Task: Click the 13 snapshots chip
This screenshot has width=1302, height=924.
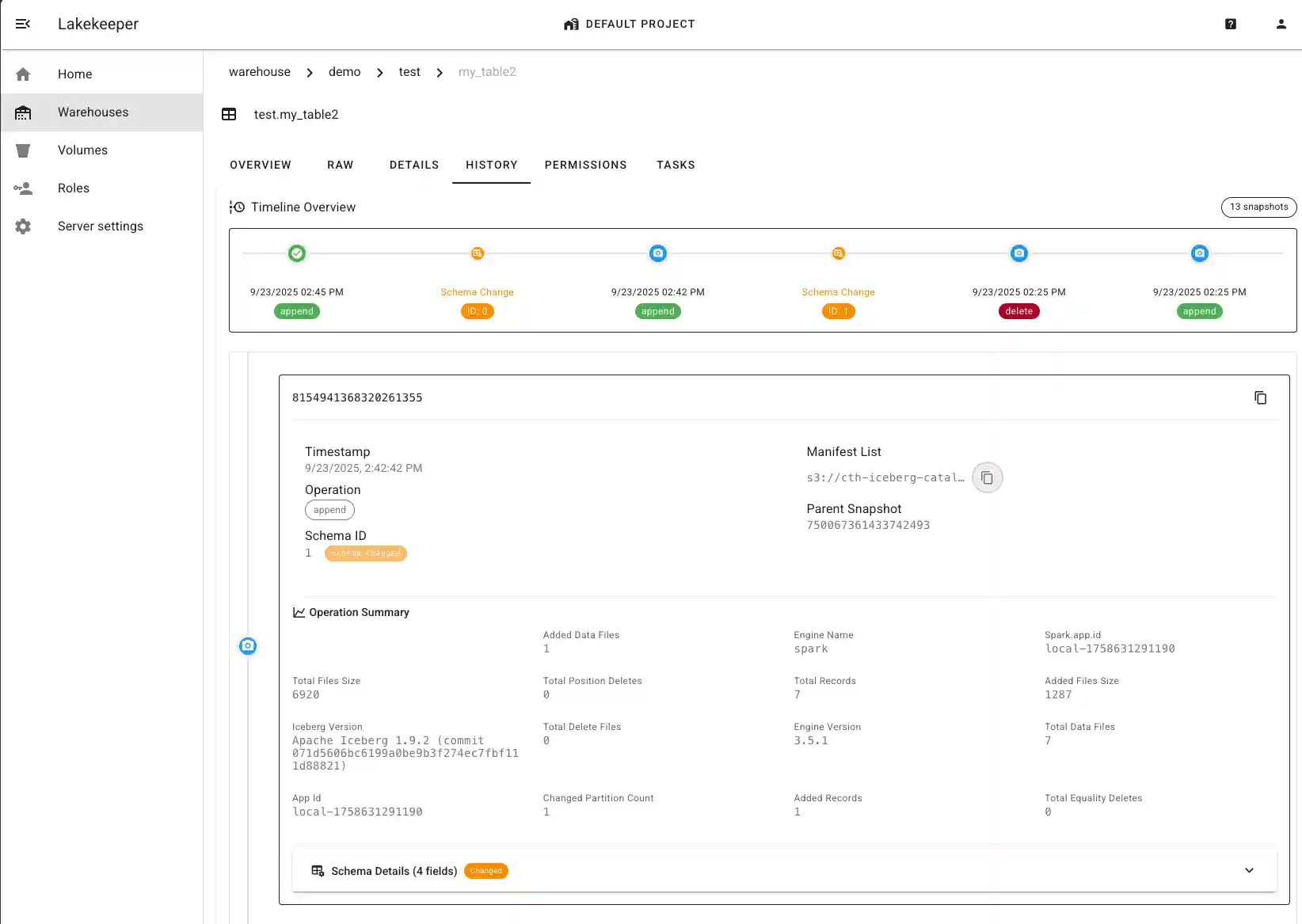Action: 1258,207
